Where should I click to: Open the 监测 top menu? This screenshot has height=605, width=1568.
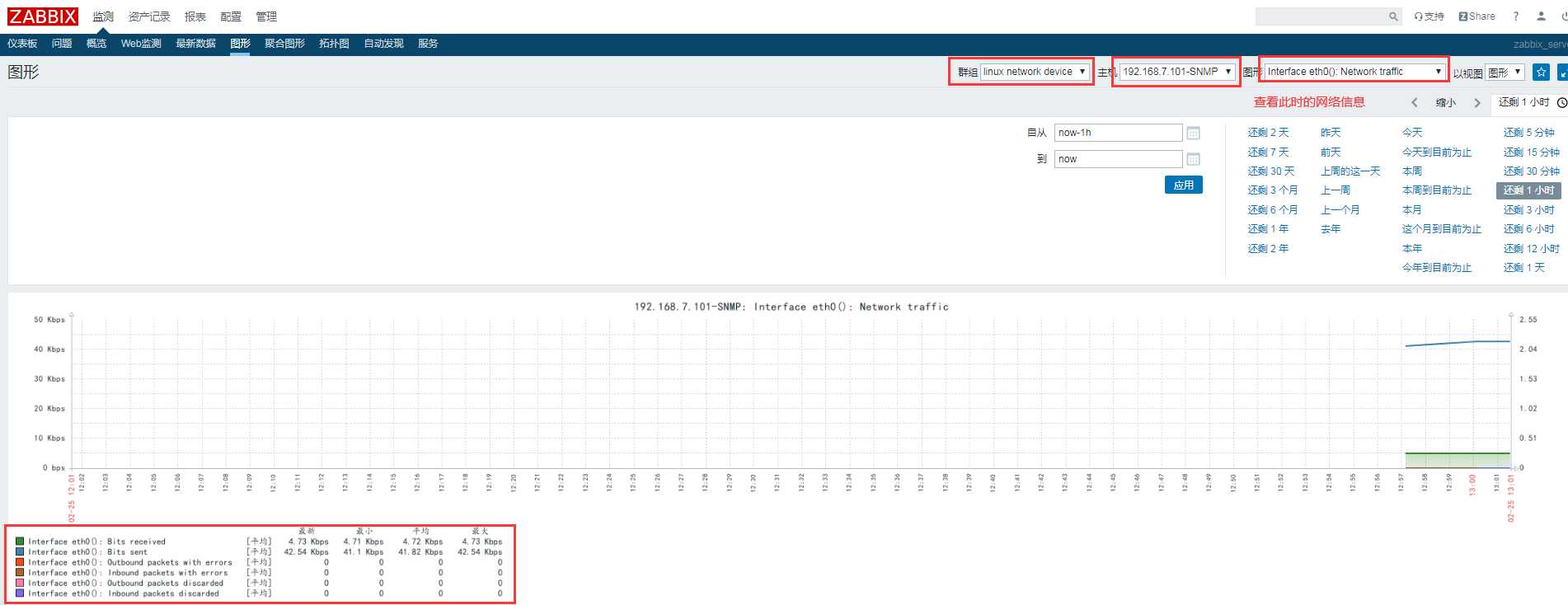[103, 16]
